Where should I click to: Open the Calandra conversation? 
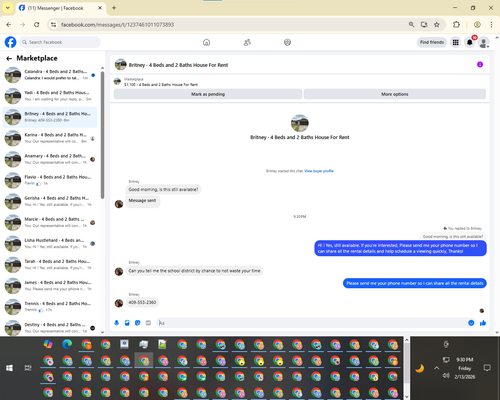[50, 75]
